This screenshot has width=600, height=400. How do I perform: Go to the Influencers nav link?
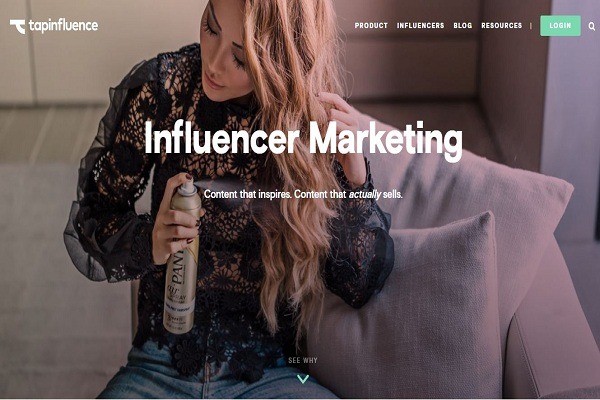coord(420,26)
